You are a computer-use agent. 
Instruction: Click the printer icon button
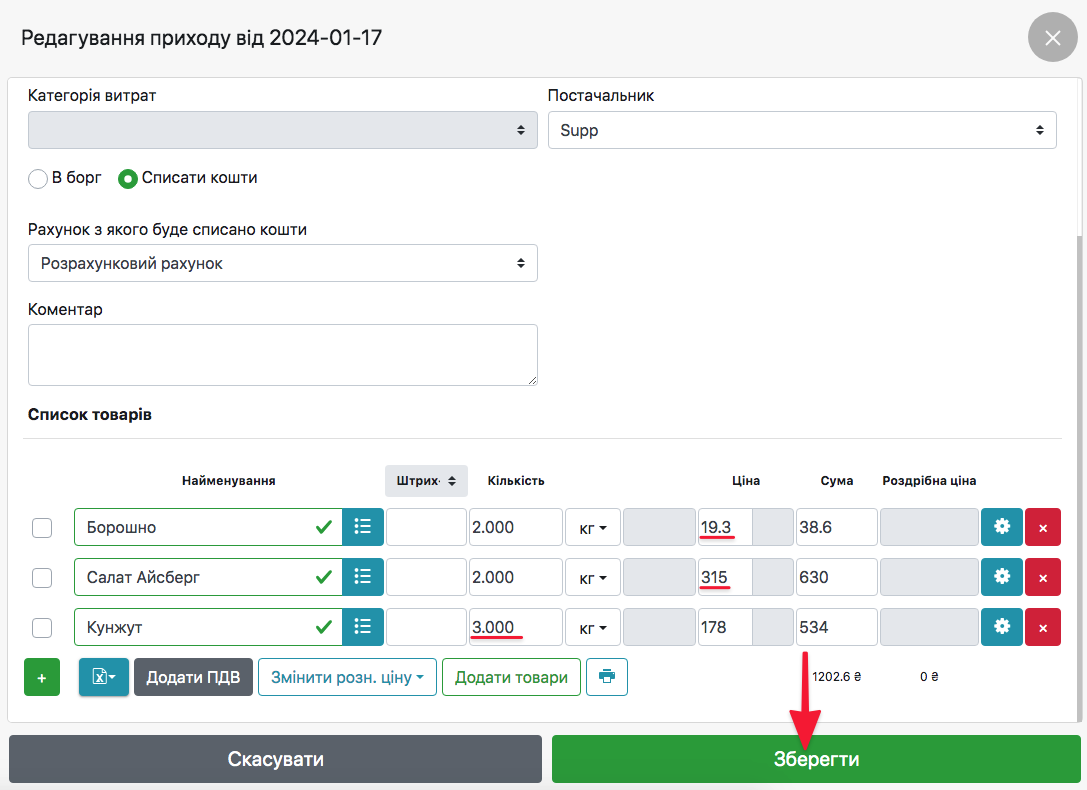tap(607, 677)
